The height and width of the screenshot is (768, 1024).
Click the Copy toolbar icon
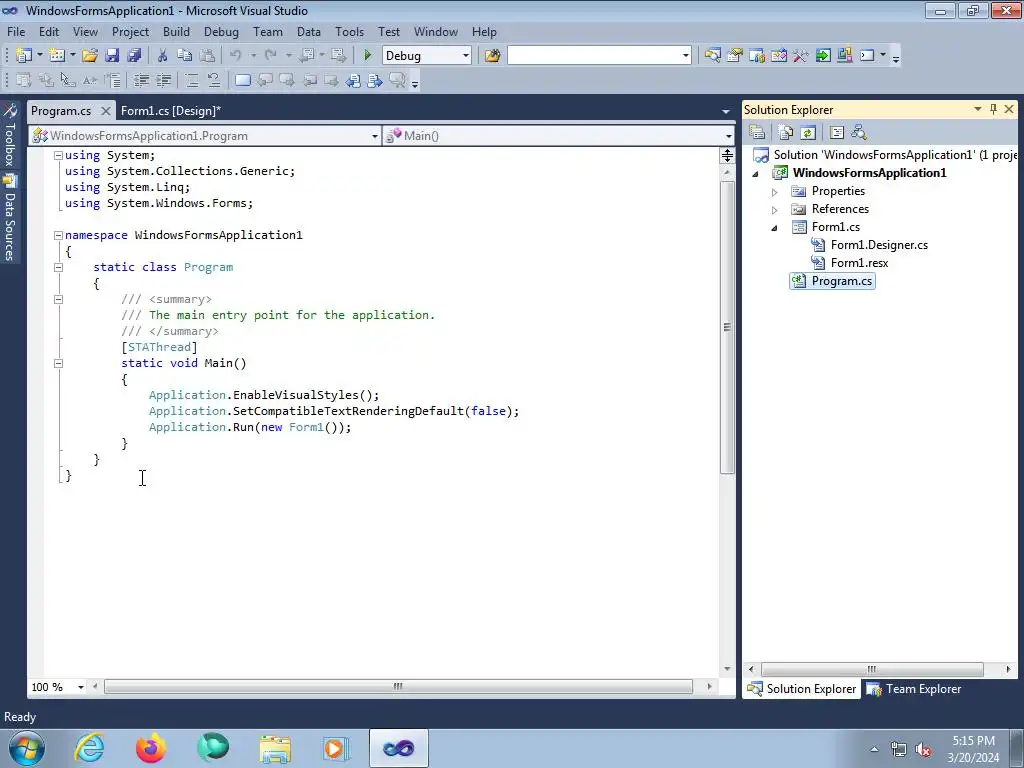[185, 56]
